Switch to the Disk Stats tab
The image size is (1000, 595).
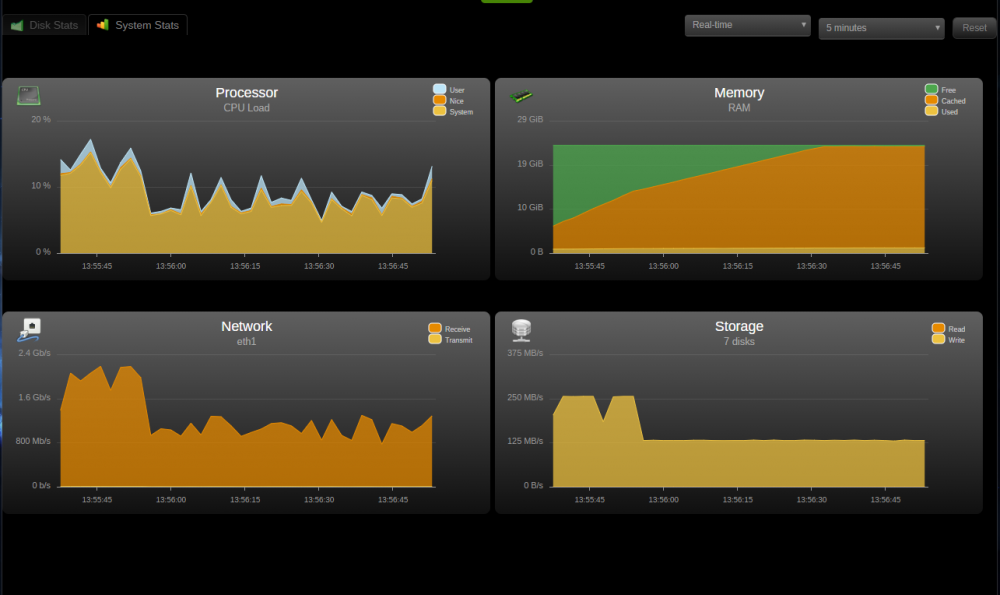pos(44,26)
